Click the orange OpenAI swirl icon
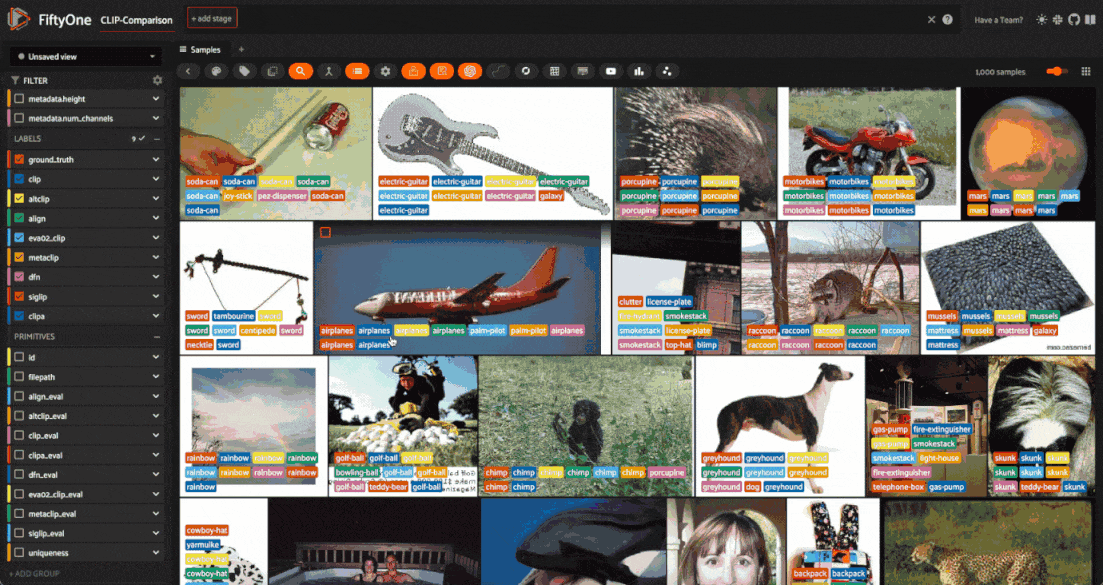The width and height of the screenshot is (1103, 585). [470, 71]
